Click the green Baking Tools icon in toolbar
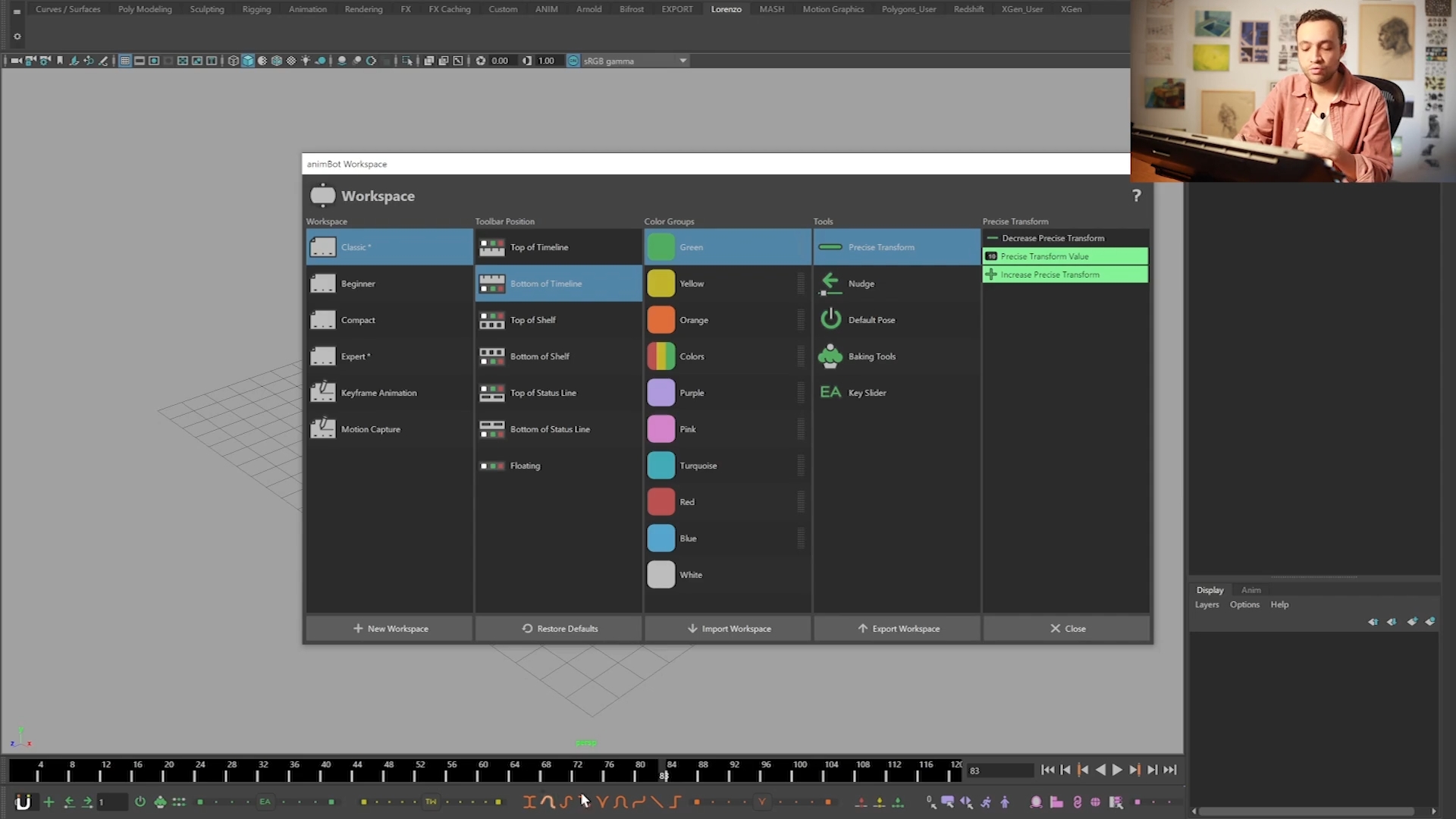 tap(160, 802)
